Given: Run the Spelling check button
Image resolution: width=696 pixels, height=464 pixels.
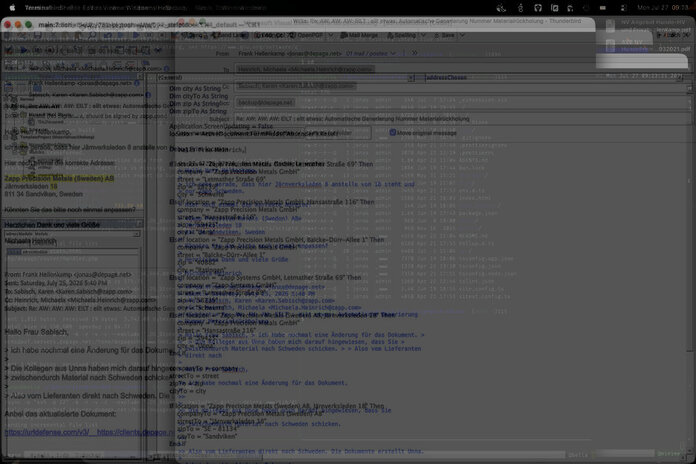Looking at the screenshot, I should click(401, 35).
